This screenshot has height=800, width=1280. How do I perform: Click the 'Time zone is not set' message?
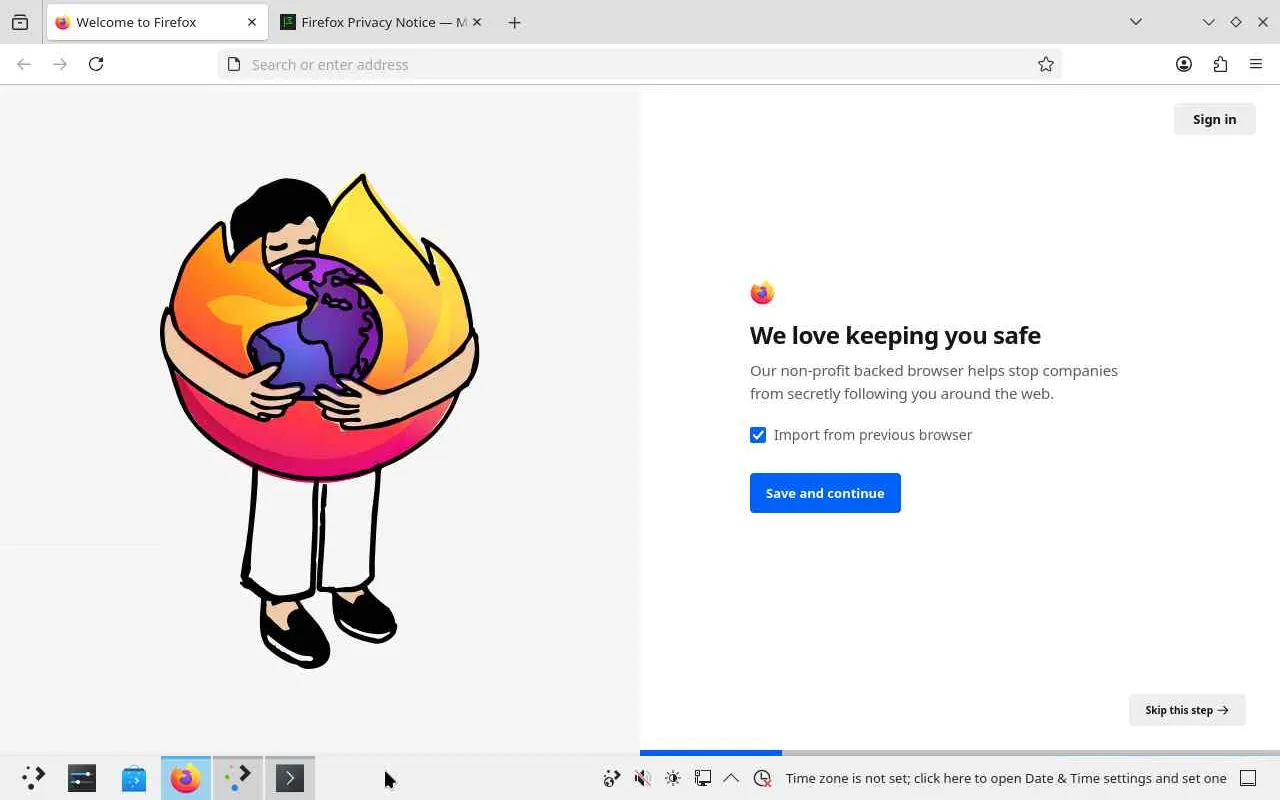[1006, 778]
